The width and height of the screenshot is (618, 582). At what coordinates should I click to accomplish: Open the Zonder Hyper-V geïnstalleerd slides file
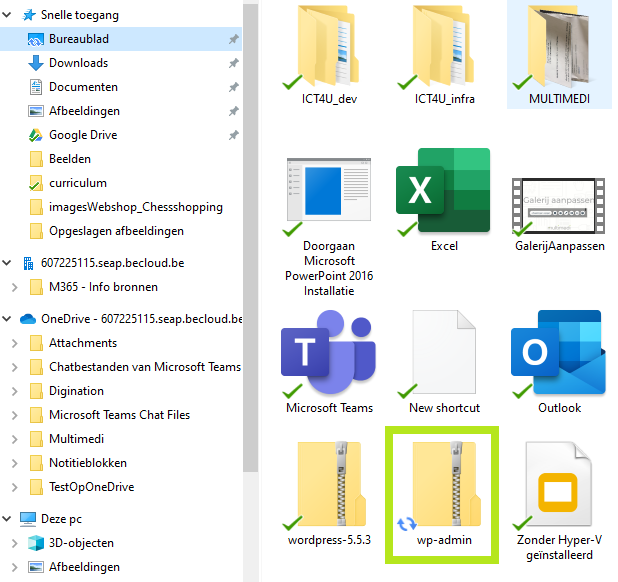pos(558,483)
